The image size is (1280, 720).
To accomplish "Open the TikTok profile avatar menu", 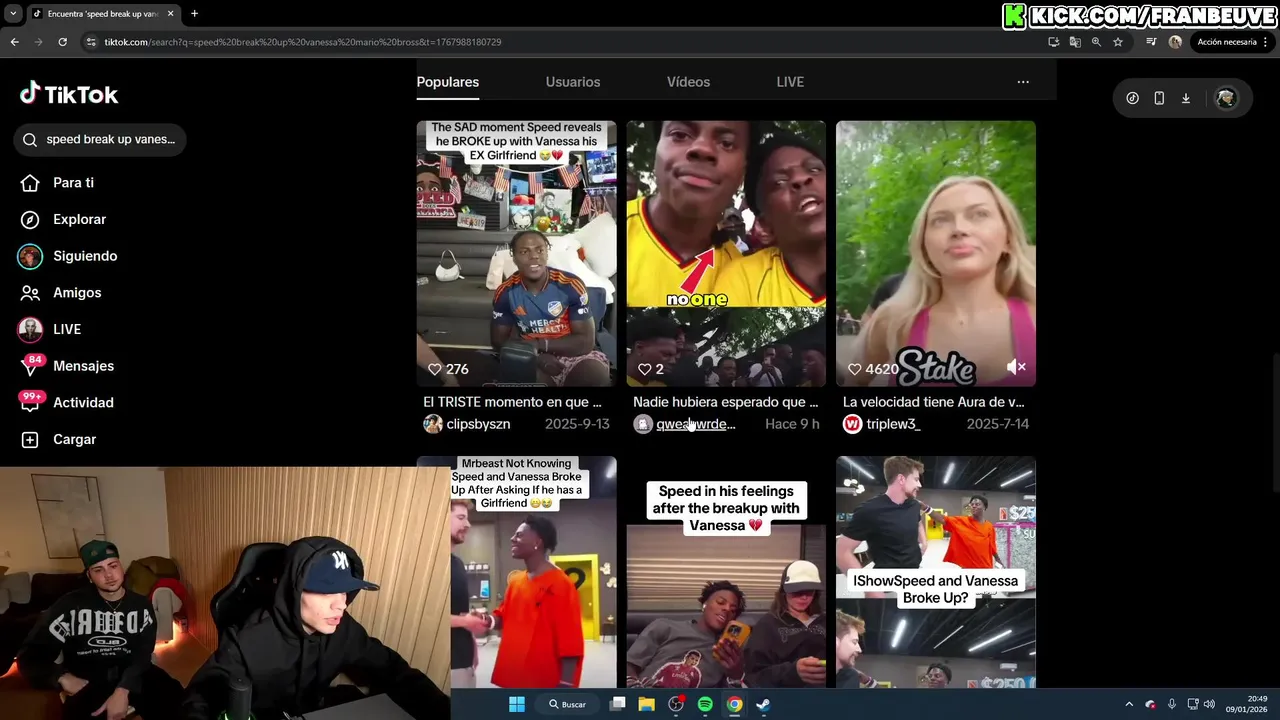I will [1226, 98].
